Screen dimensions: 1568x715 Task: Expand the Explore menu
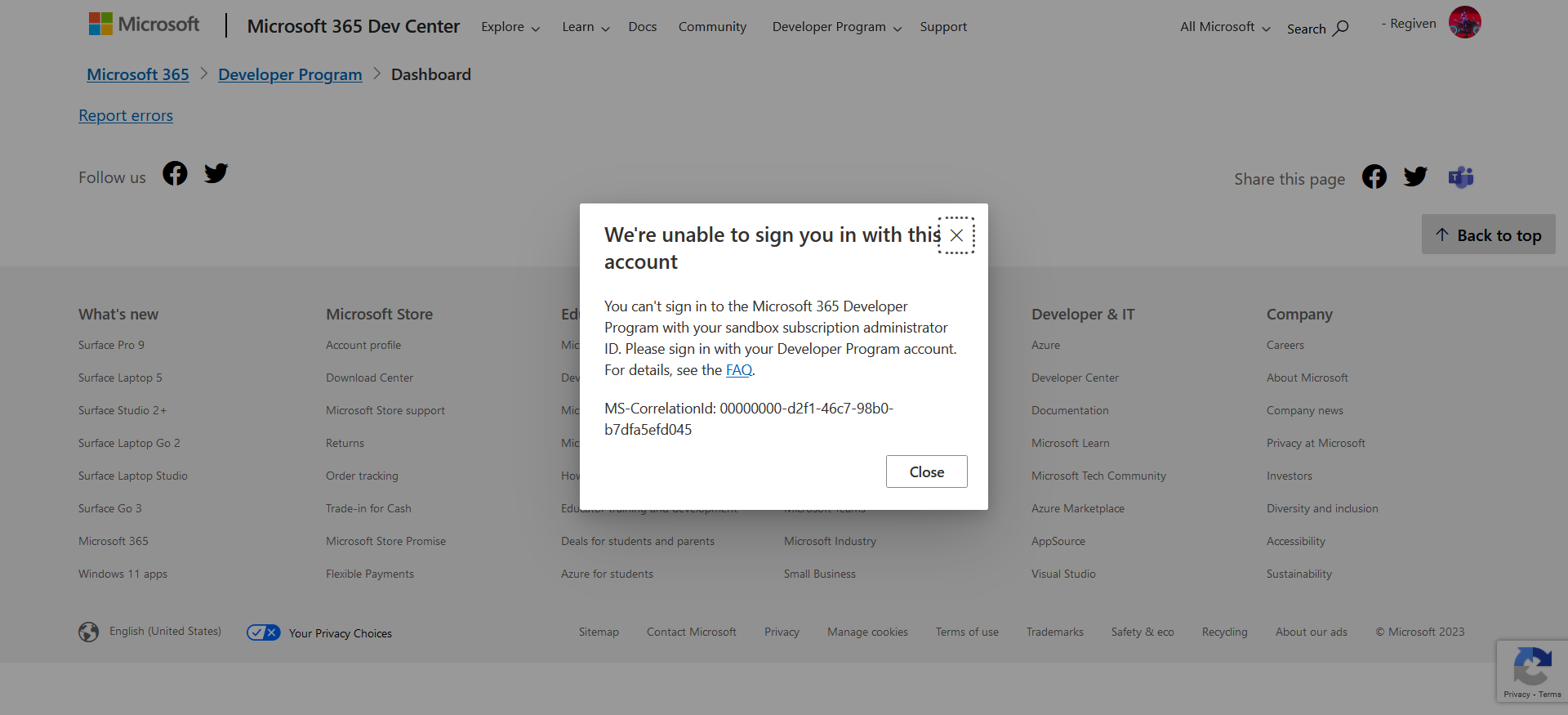510,27
